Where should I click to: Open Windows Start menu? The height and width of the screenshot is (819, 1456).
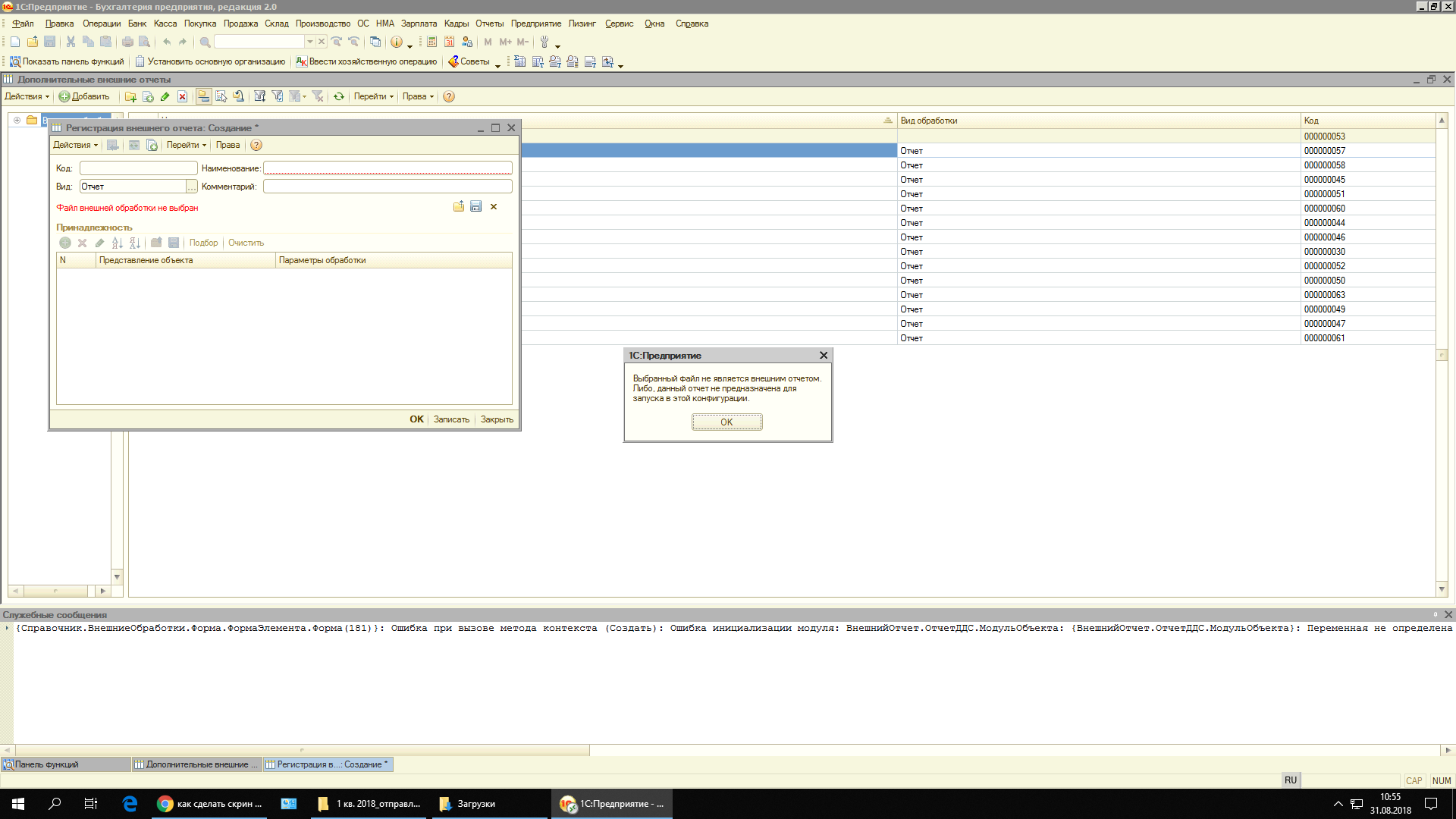click(18, 804)
